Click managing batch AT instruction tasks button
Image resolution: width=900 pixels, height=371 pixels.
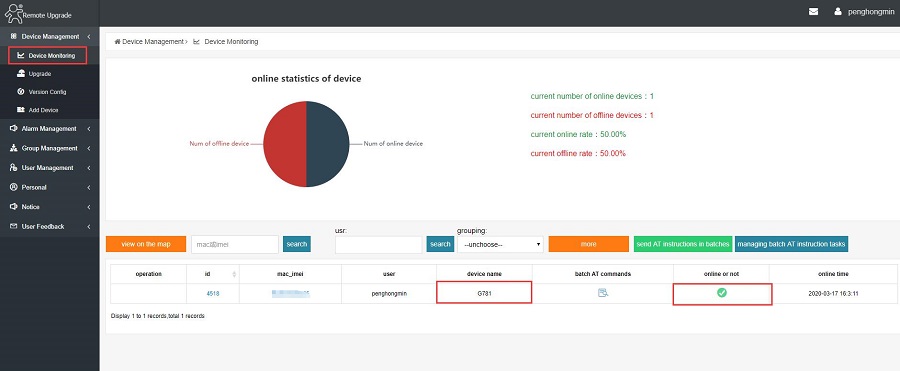point(791,244)
